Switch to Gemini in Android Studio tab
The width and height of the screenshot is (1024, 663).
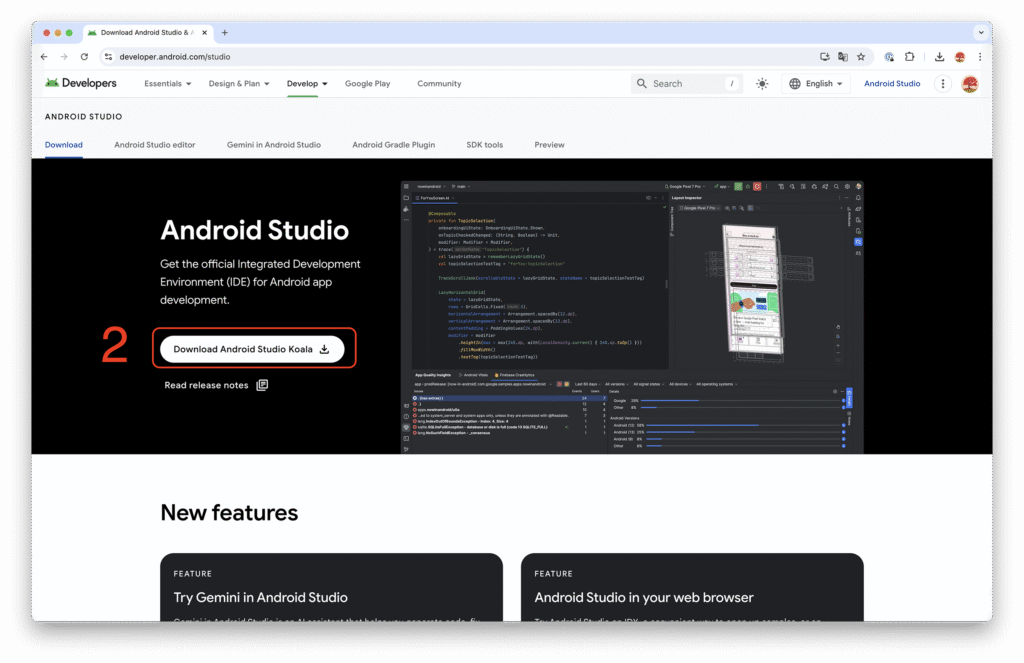(274, 145)
